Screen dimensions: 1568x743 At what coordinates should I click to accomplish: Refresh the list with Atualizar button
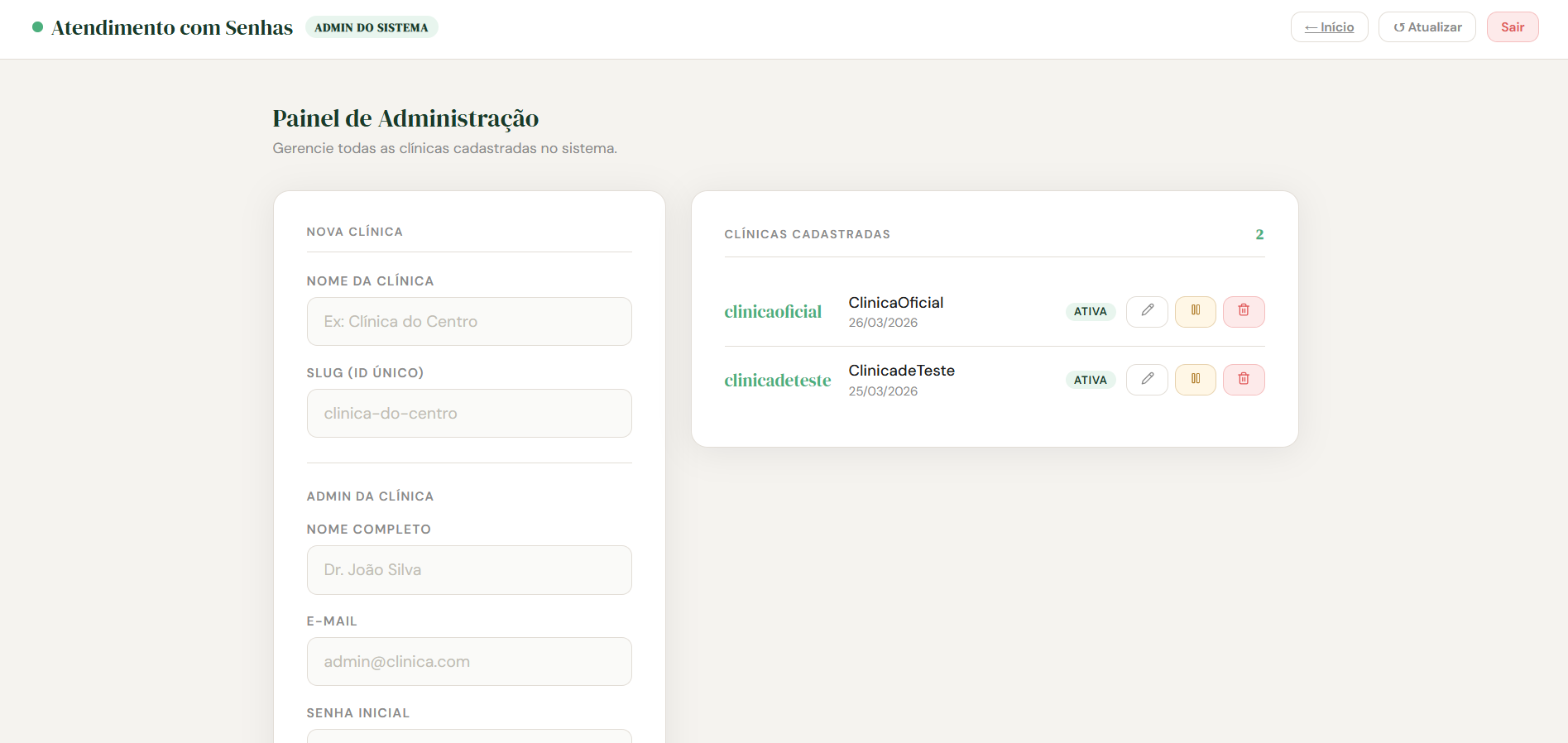1427,27
